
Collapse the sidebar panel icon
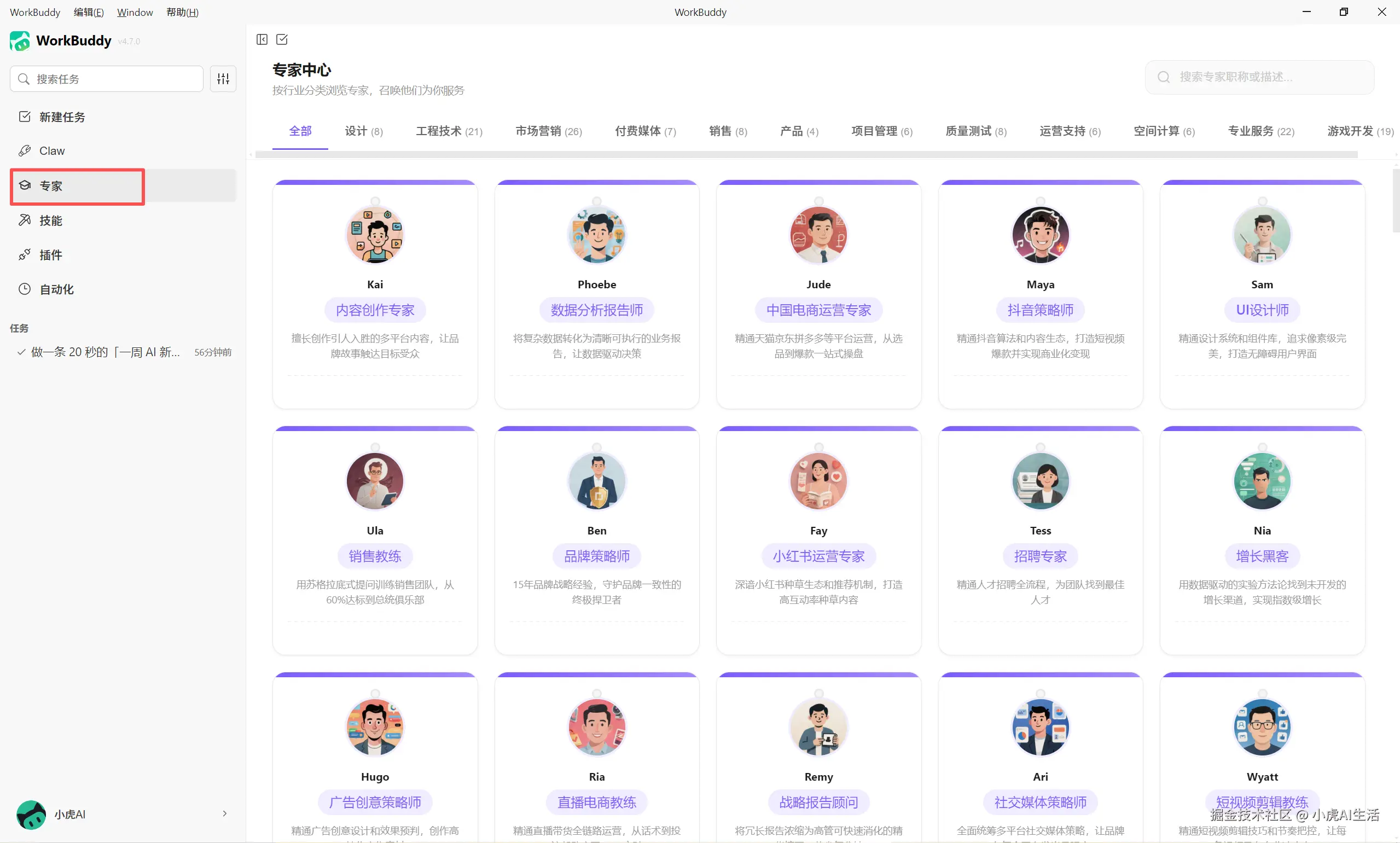262,39
